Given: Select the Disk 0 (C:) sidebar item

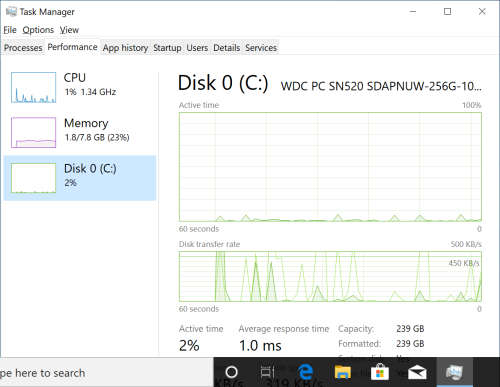Looking at the screenshot, I should (x=80, y=178).
